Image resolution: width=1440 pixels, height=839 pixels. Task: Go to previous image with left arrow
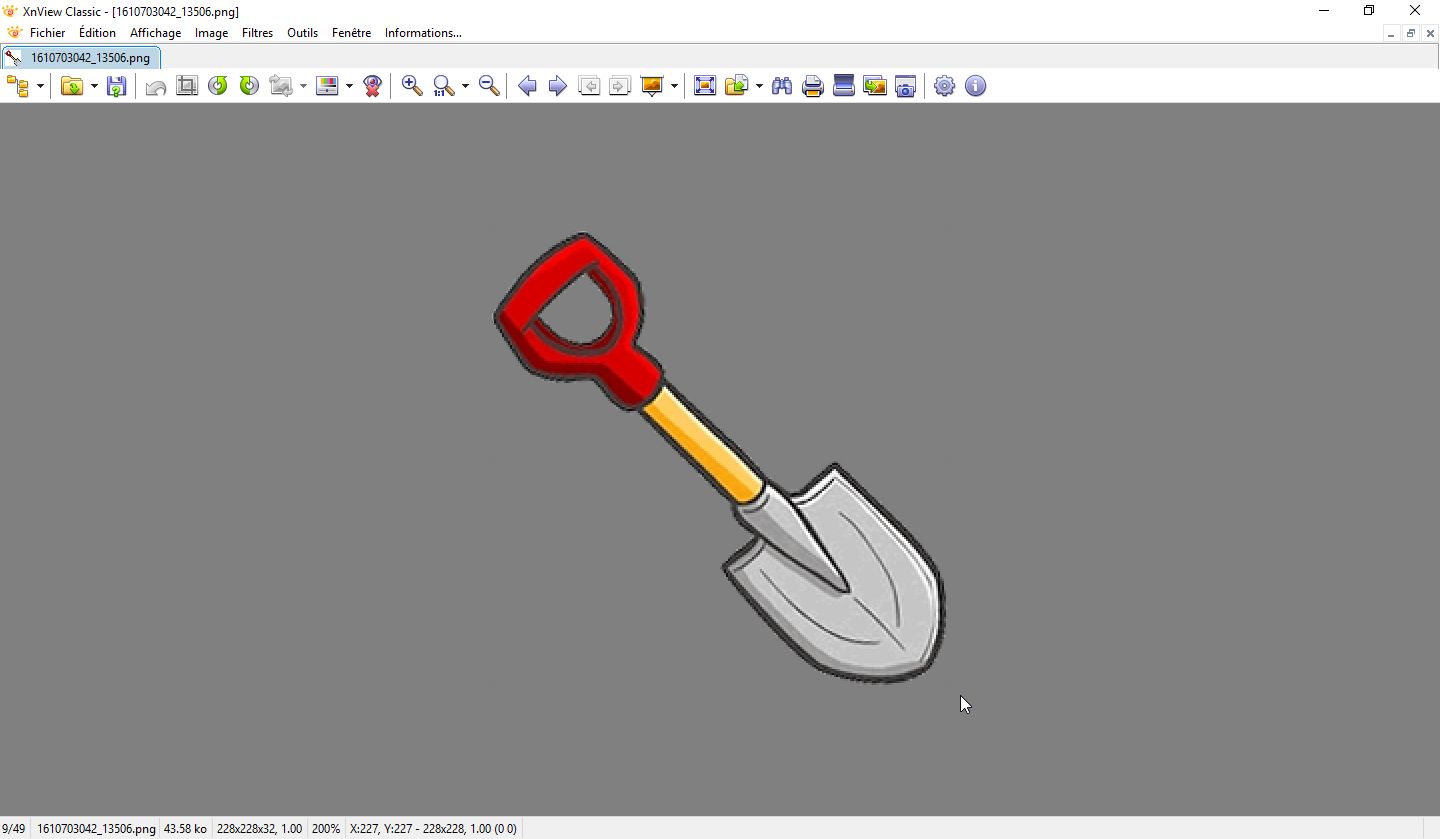(x=528, y=86)
